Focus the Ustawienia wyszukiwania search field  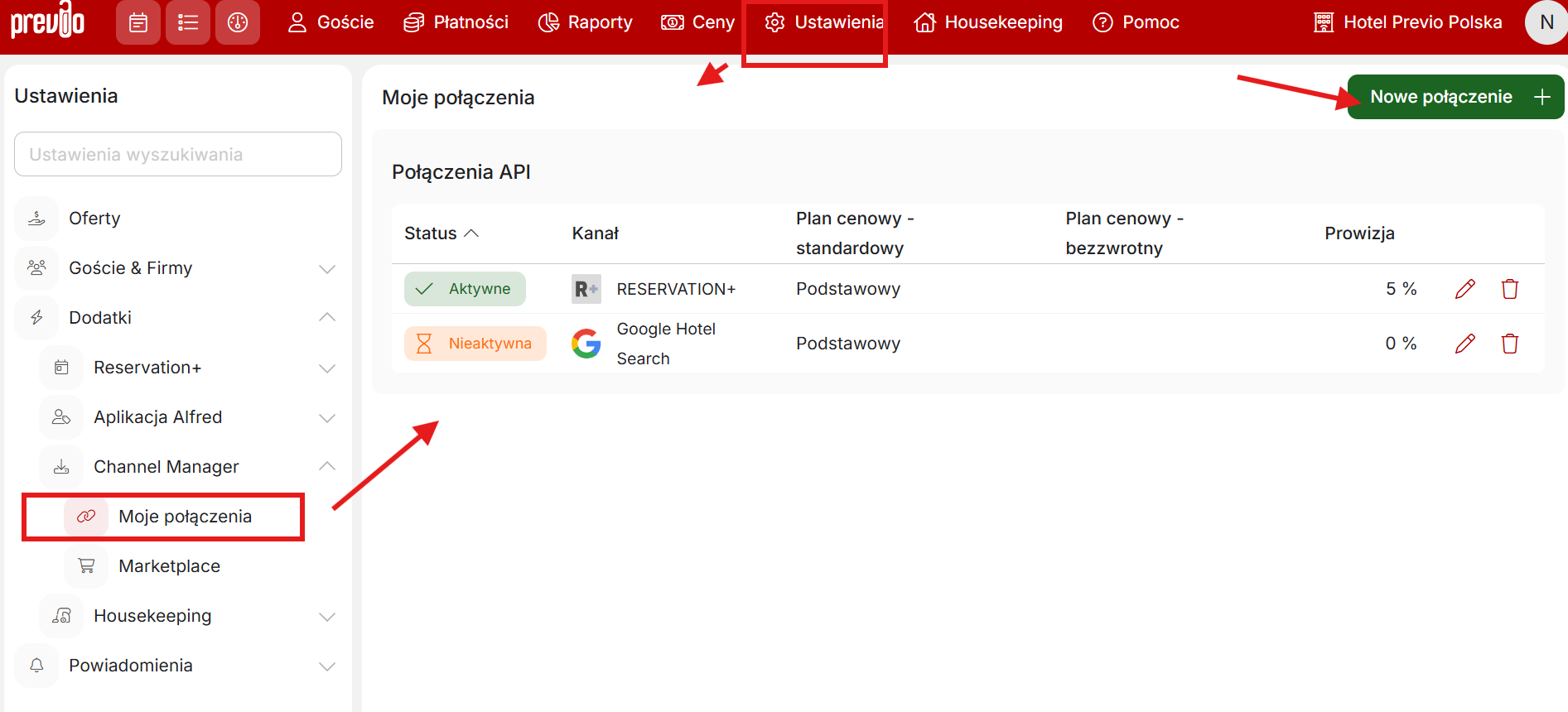(x=178, y=155)
